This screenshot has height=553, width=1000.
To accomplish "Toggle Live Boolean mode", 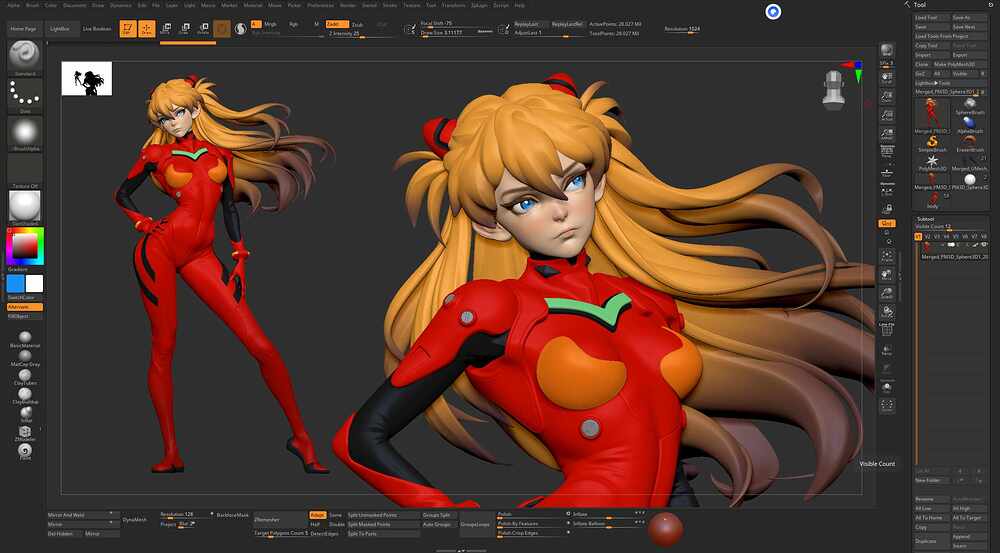I will 97,29.
